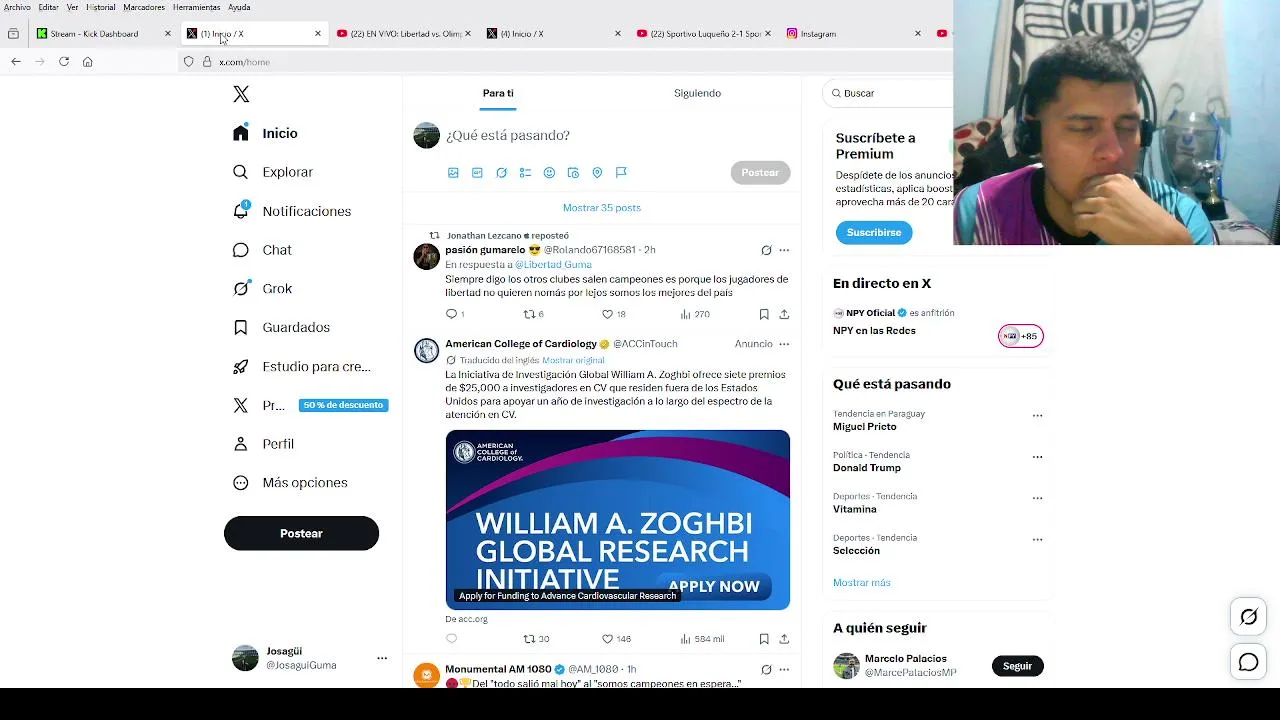Open Perfil in the sidebar
Screen dimensions: 1280x720
click(263, 444)
